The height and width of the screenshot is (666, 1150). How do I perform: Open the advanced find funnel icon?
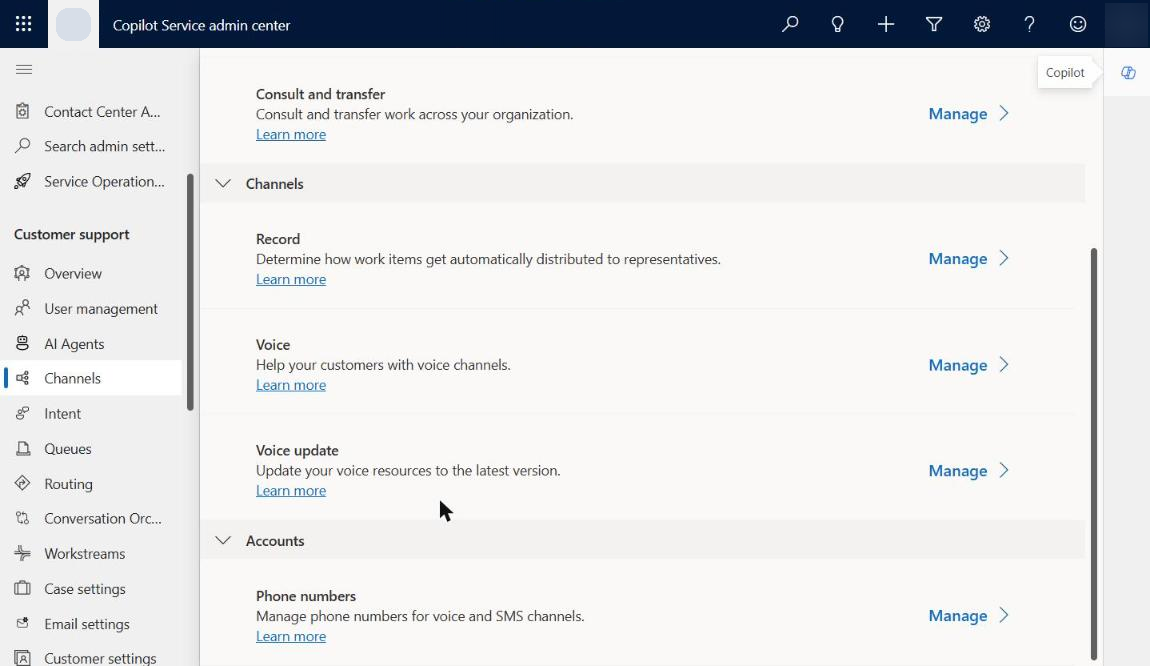coord(934,24)
